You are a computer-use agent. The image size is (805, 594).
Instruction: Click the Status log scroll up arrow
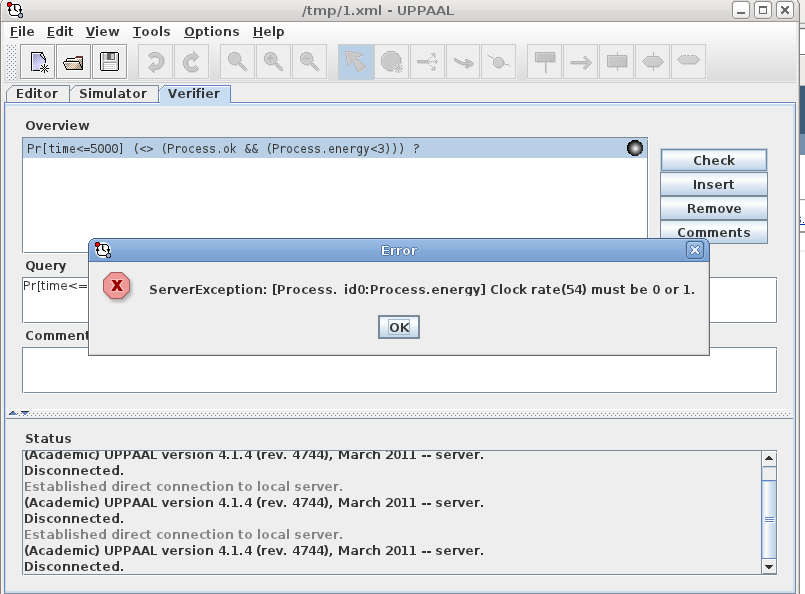tap(769, 458)
